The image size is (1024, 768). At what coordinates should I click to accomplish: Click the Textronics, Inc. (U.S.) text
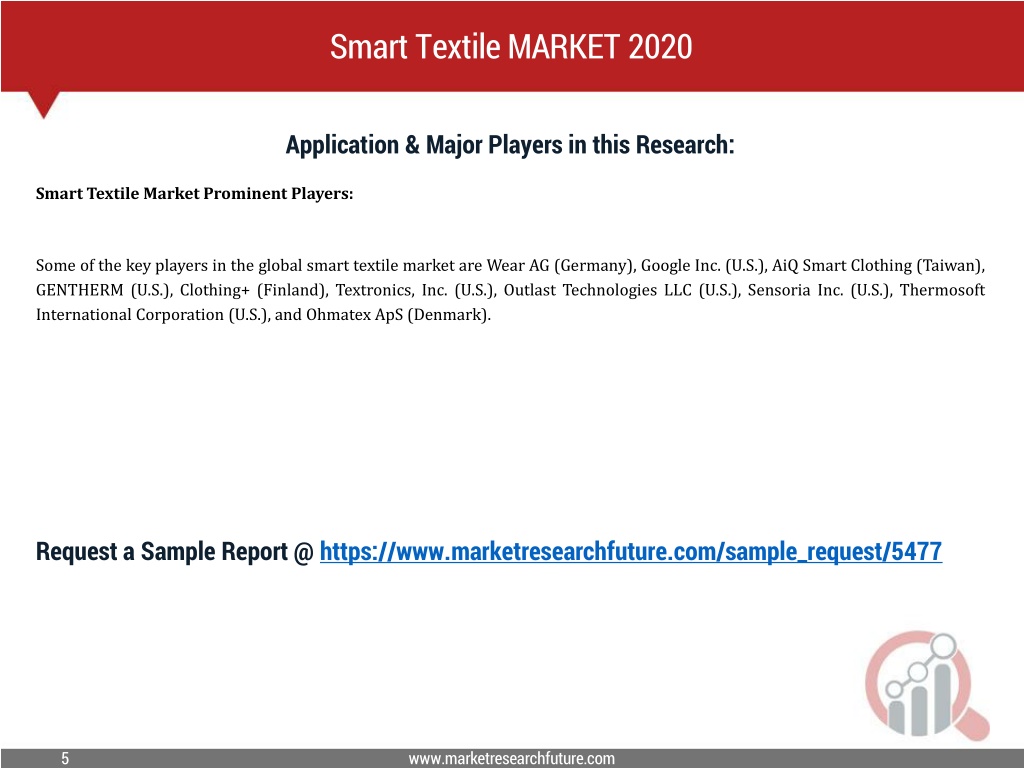(x=415, y=290)
